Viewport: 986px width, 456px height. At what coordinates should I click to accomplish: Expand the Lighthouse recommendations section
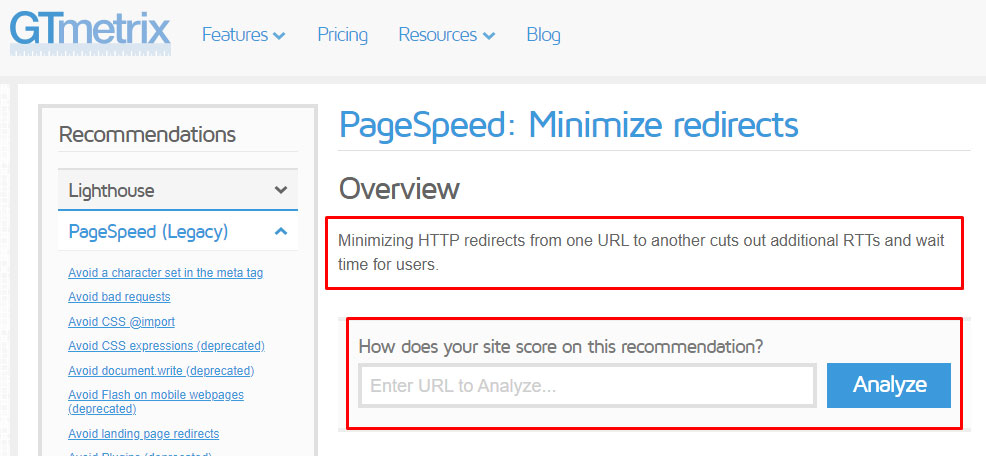pos(178,191)
